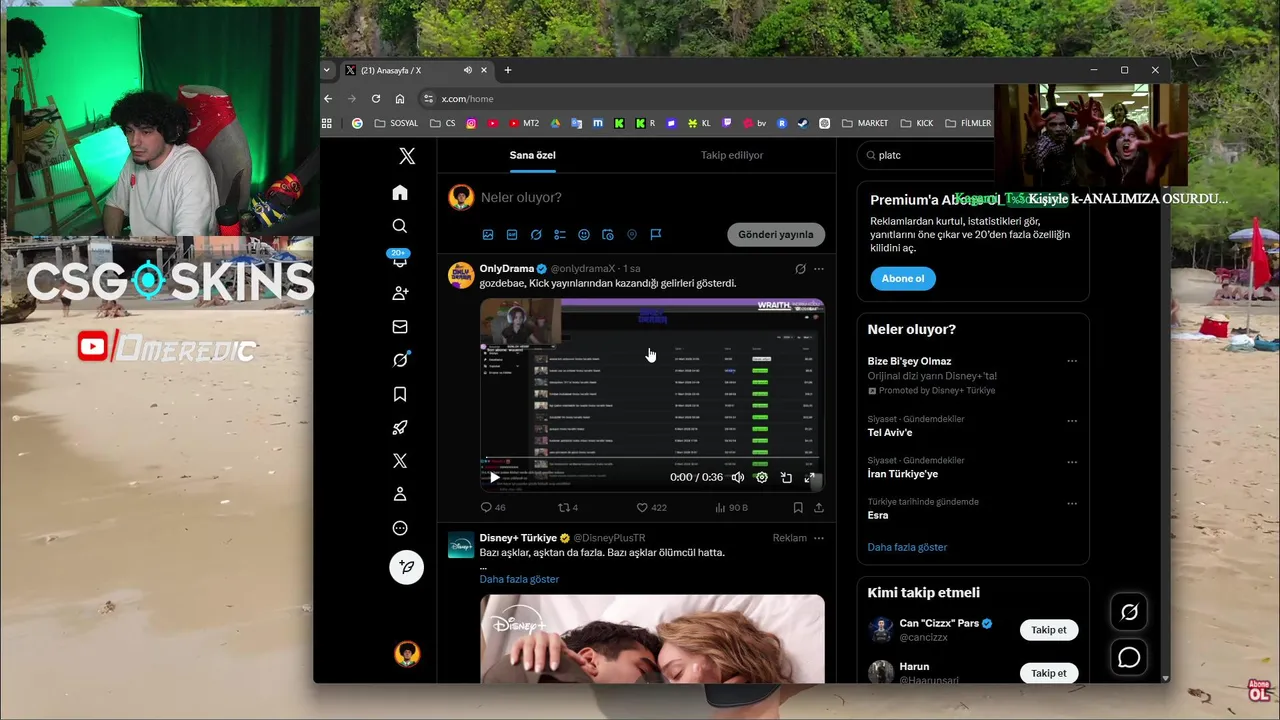Screen dimensions: 1280x720
Task: Repost the OnlyDrama post
Action: pos(567,508)
